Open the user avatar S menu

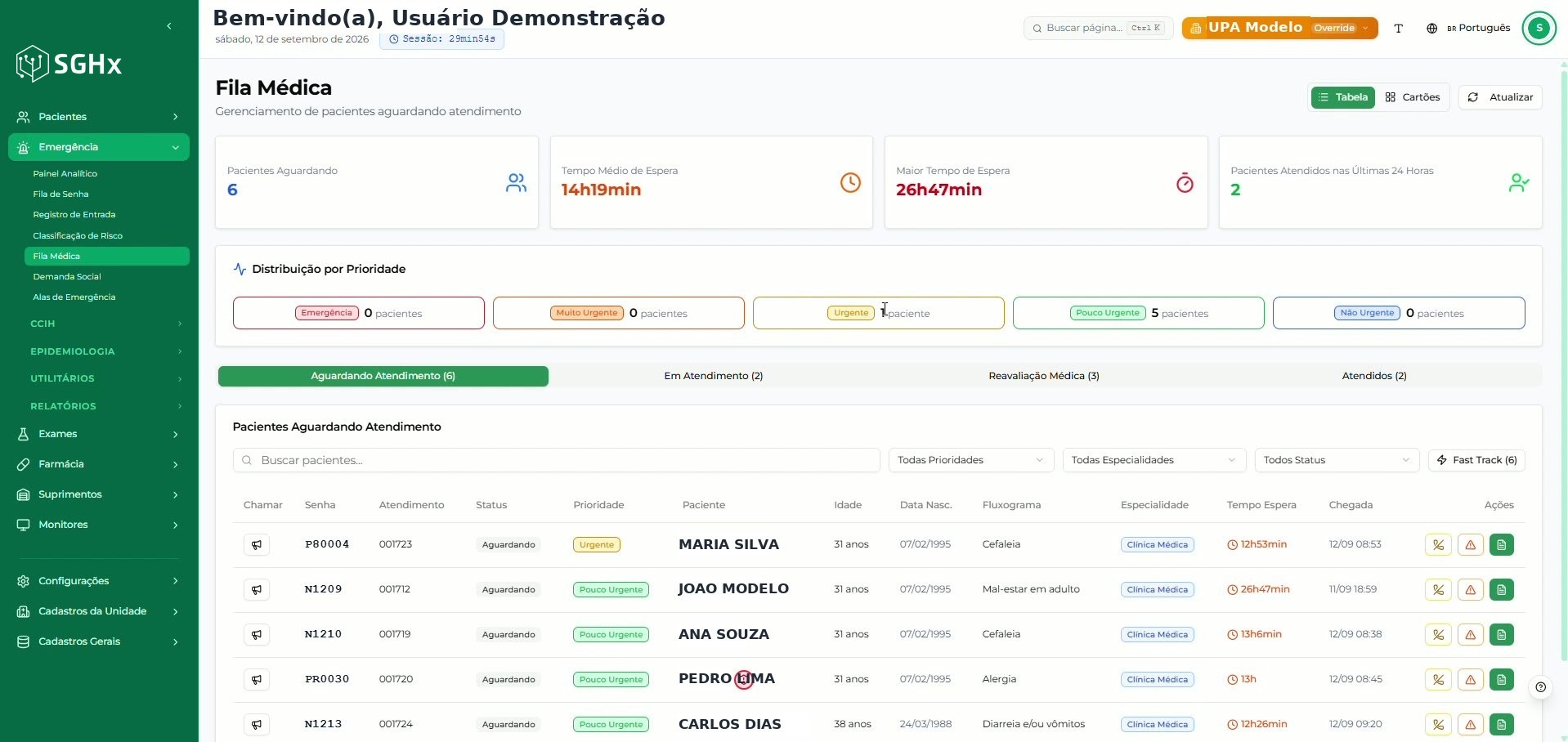pyautogui.click(x=1539, y=28)
